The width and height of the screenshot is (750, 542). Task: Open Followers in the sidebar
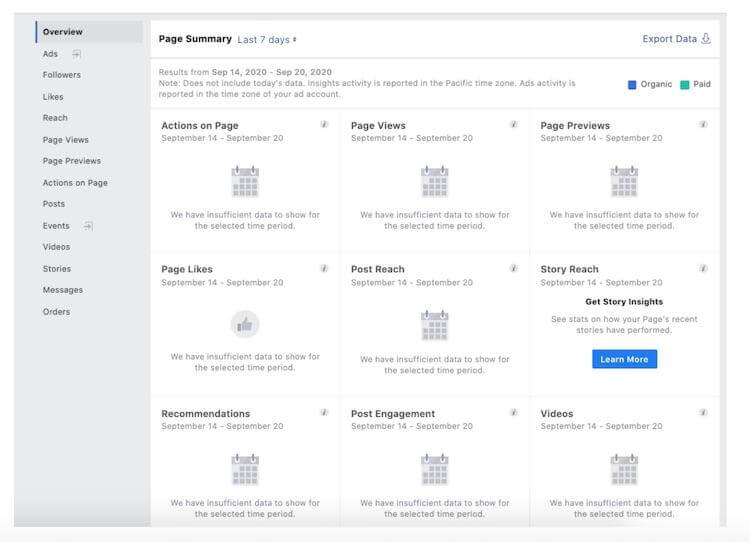tap(62, 75)
